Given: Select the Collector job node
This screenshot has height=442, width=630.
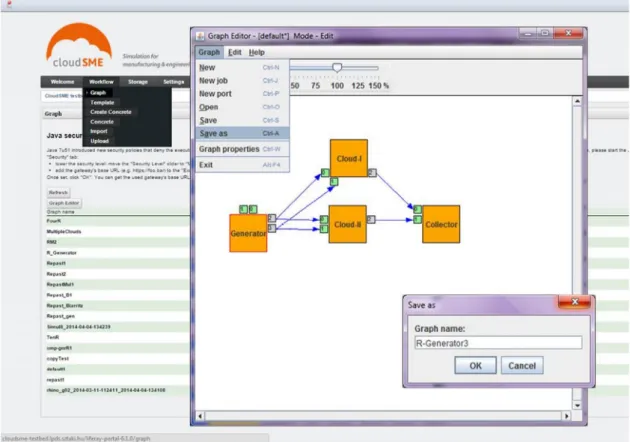Looking at the screenshot, I should [x=441, y=224].
